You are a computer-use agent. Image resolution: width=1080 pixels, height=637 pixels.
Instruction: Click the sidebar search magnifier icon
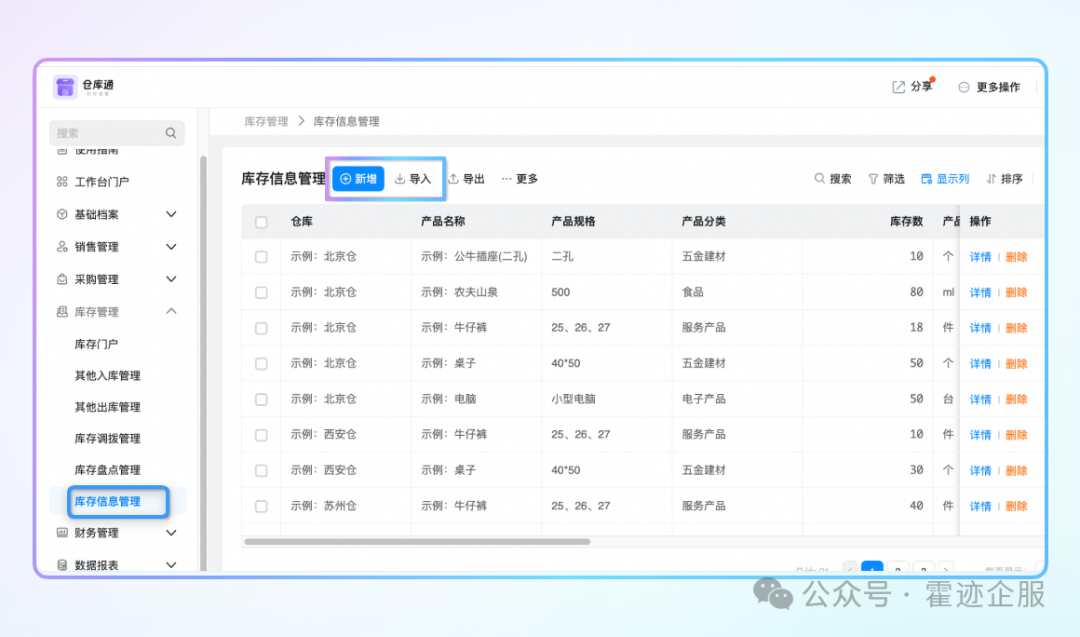pyautogui.click(x=171, y=133)
